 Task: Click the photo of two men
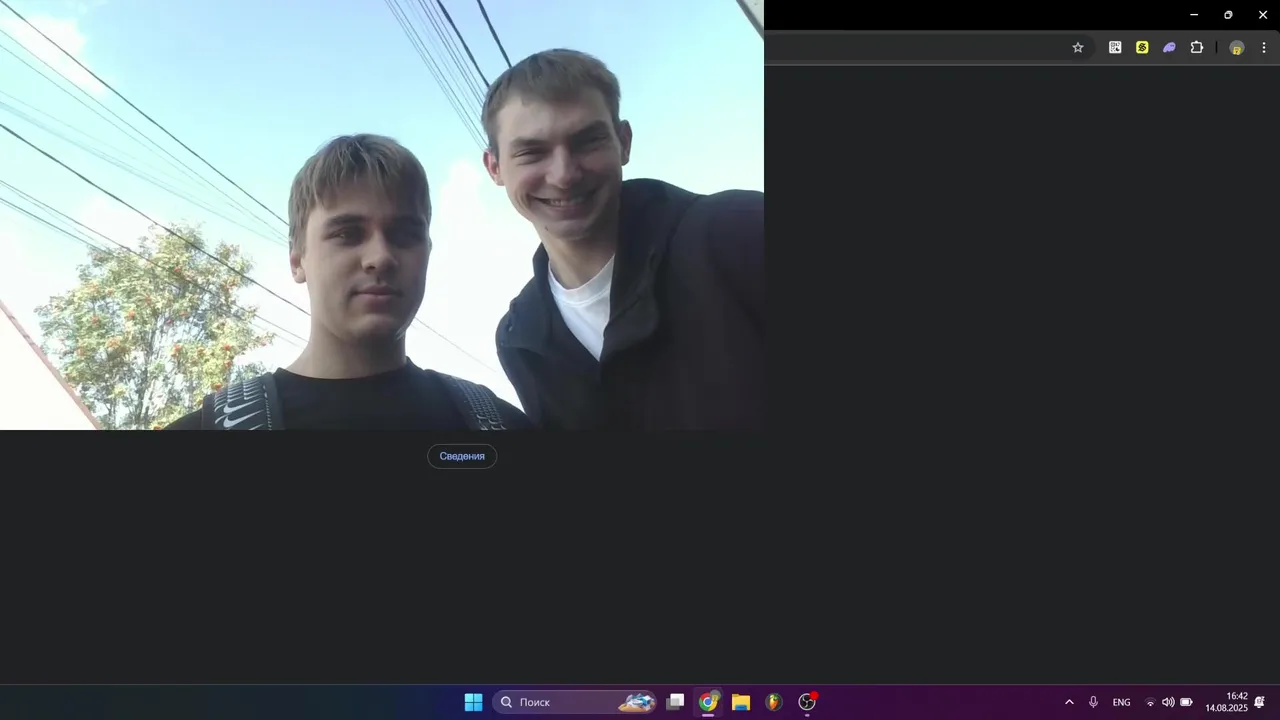(382, 215)
